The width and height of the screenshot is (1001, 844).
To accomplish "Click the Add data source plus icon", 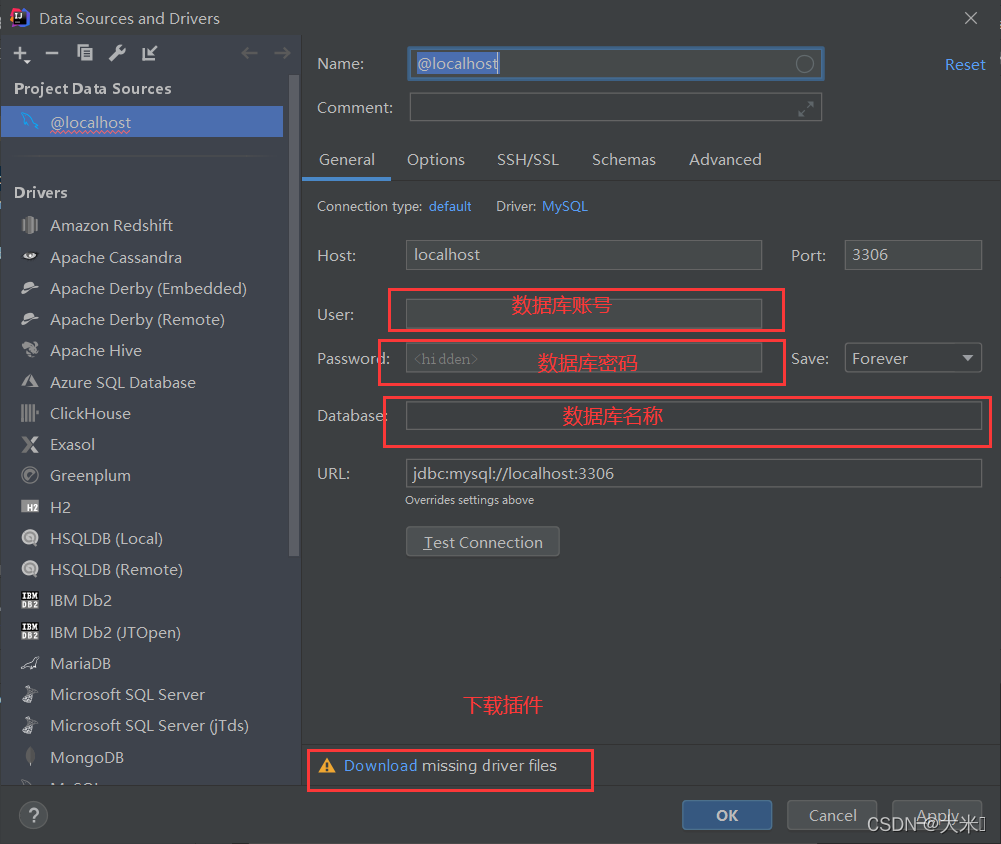I will tap(21, 54).
